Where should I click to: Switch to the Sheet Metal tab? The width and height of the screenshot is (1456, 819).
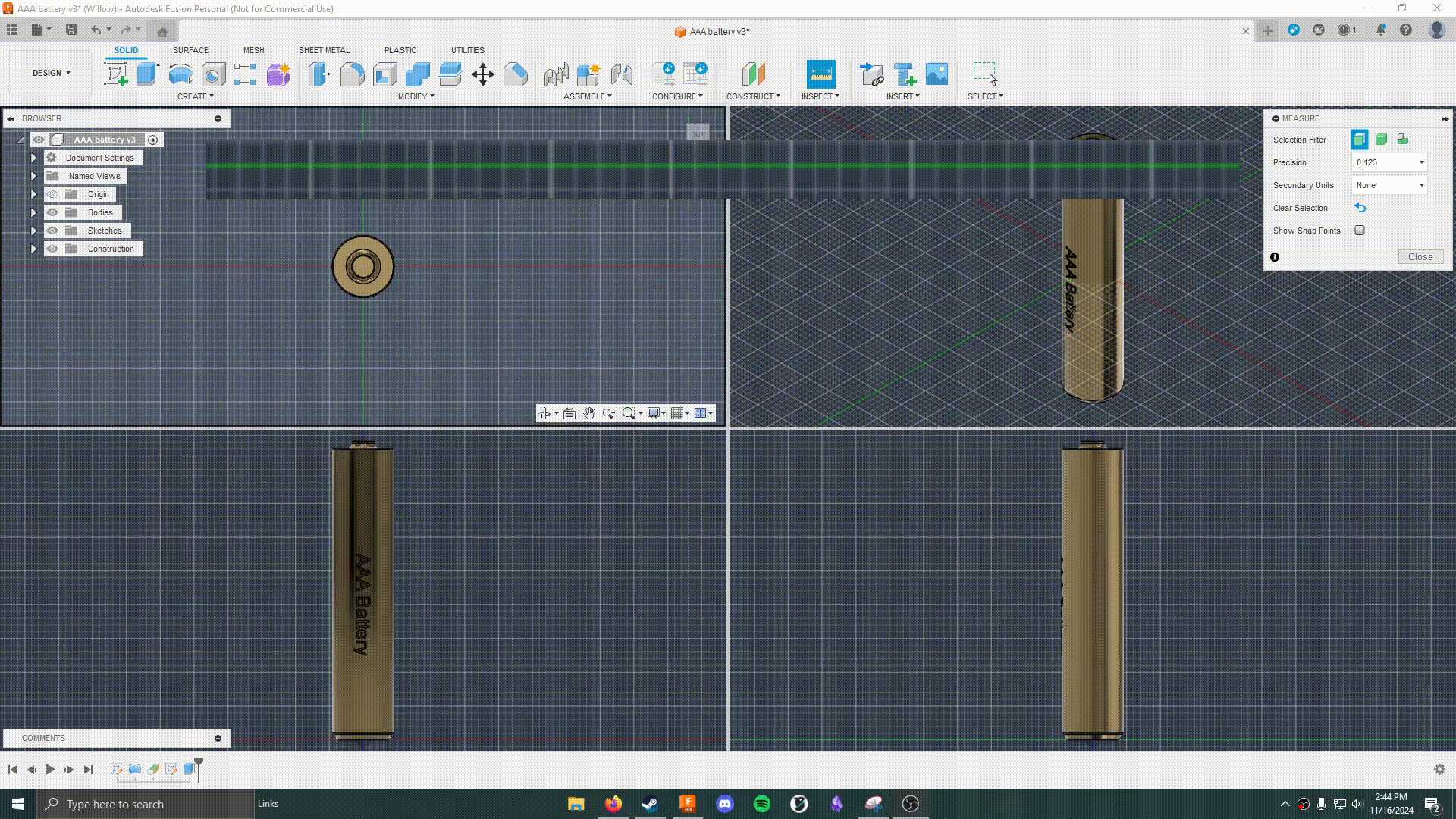click(x=324, y=50)
